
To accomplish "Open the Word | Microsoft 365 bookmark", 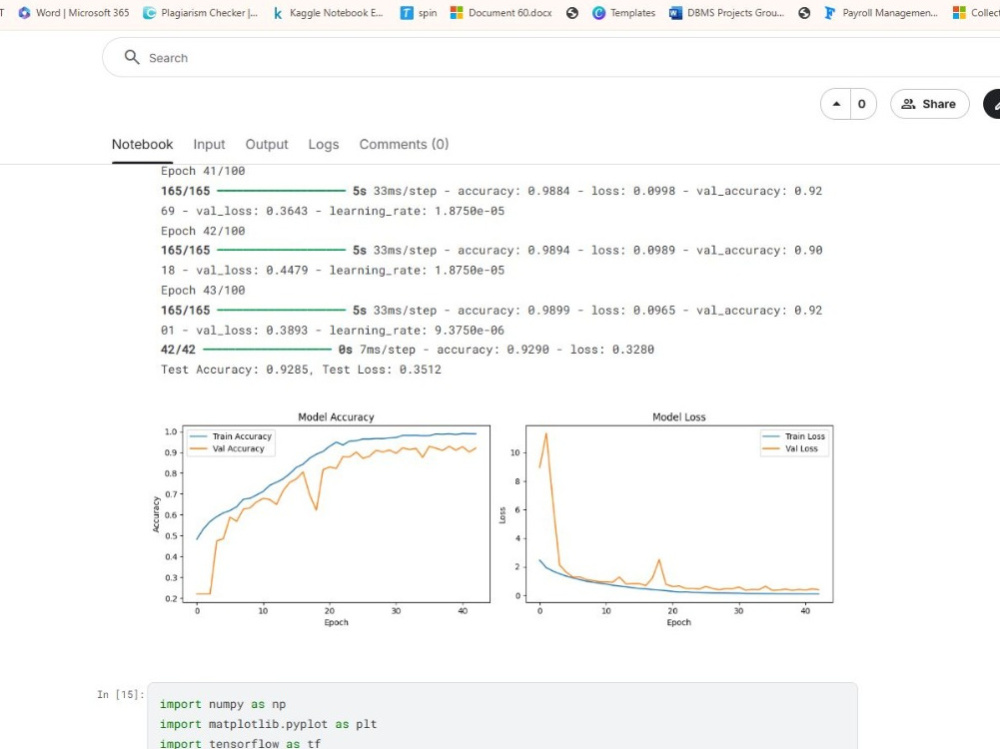I will click(x=73, y=13).
